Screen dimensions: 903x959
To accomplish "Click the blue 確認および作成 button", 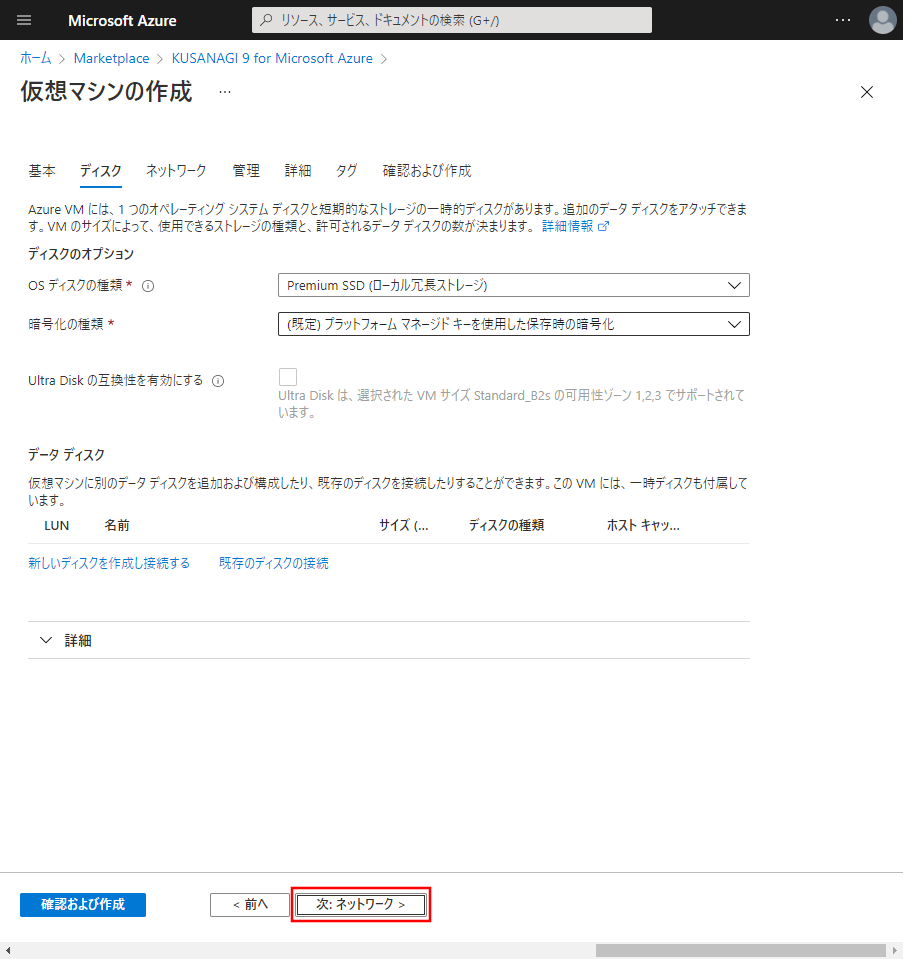I will [x=83, y=904].
